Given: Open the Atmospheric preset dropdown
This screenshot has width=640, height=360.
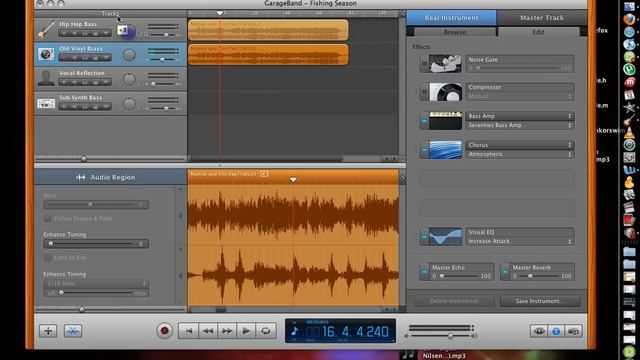Looking at the screenshot, I should tap(520, 154).
